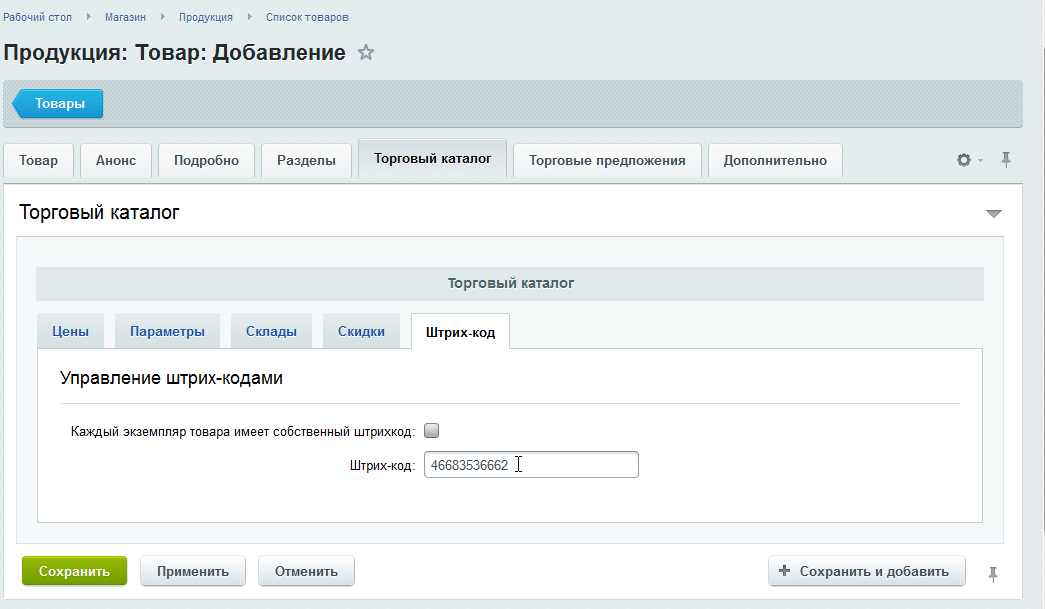The height and width of the screenshot is (609, 1045).
Task: Click the Штрих-код input field
Action: click(531, 465)
